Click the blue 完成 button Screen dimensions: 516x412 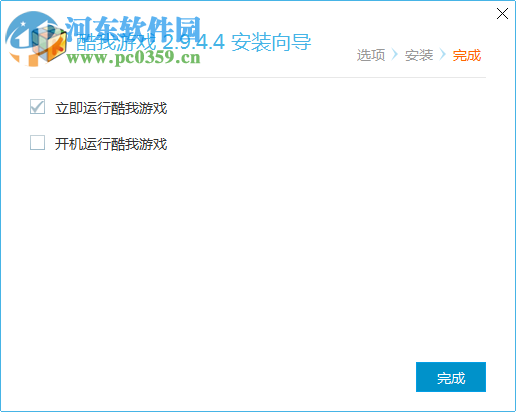pyautogui.click(x=451, y=377)
